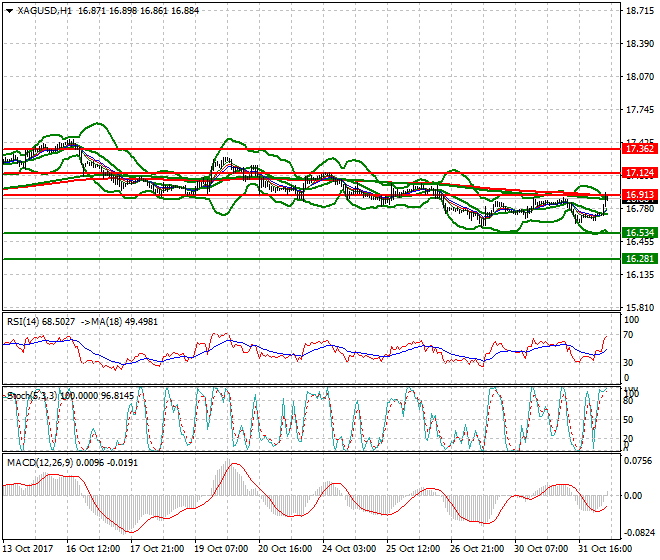Screen dimensions: 660x560
Task: Click the 16.534 green support price label
Action: point(640,233)
